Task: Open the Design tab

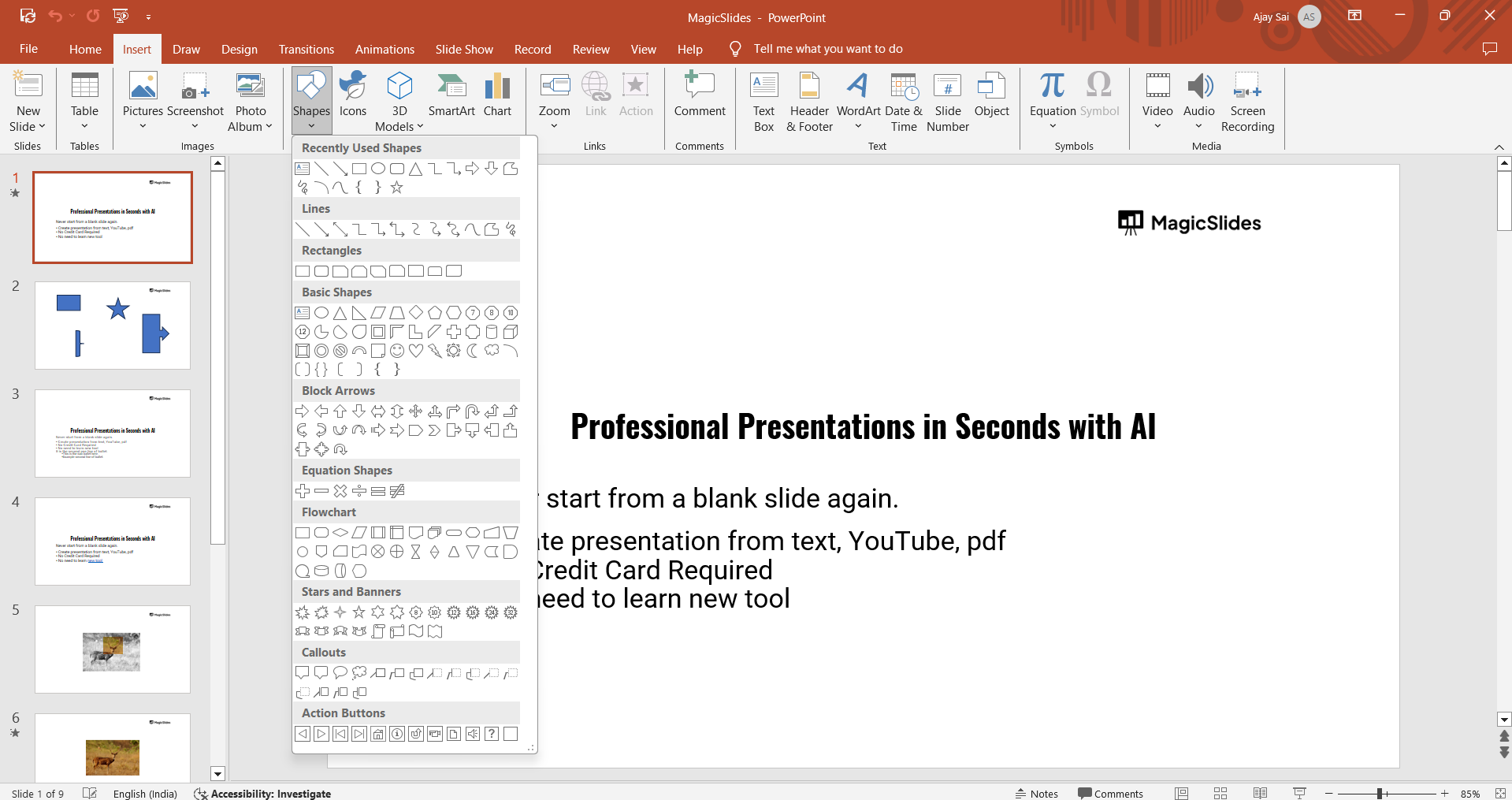Action: 240,49
